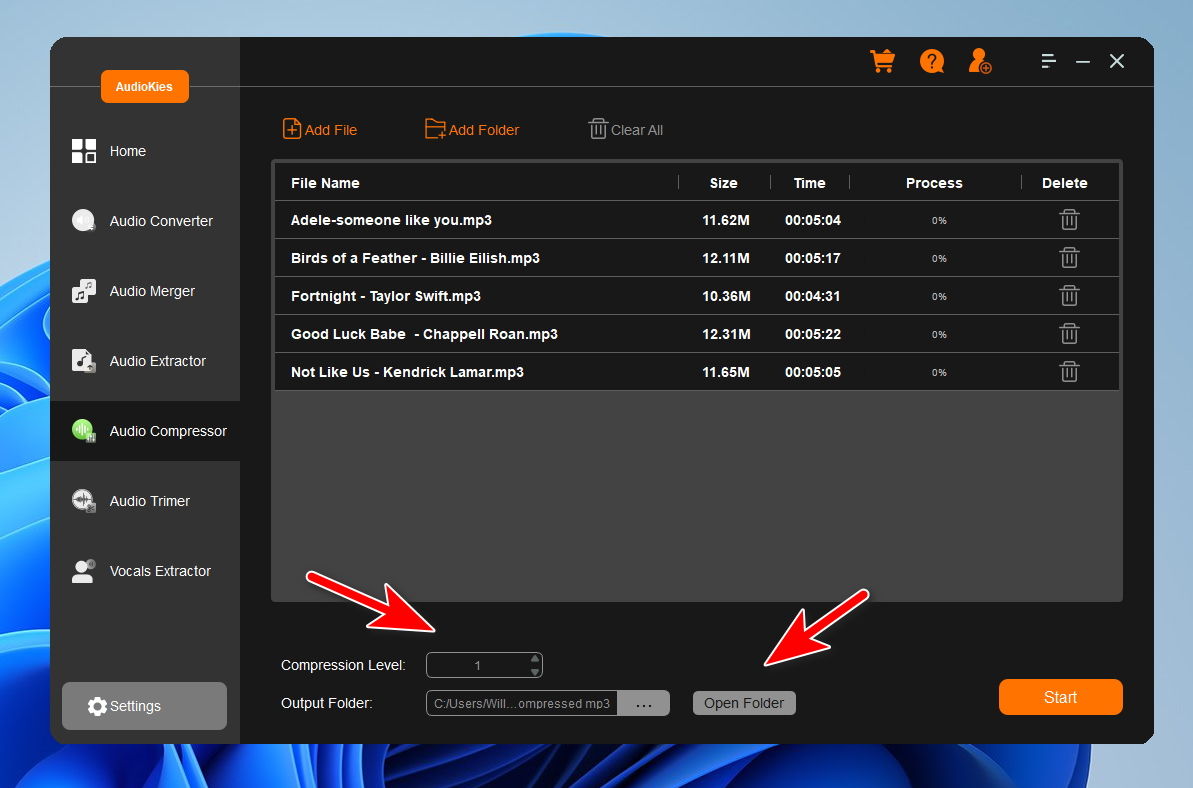Click Delete column header

pyautogui.click(x=1064, y=183)
